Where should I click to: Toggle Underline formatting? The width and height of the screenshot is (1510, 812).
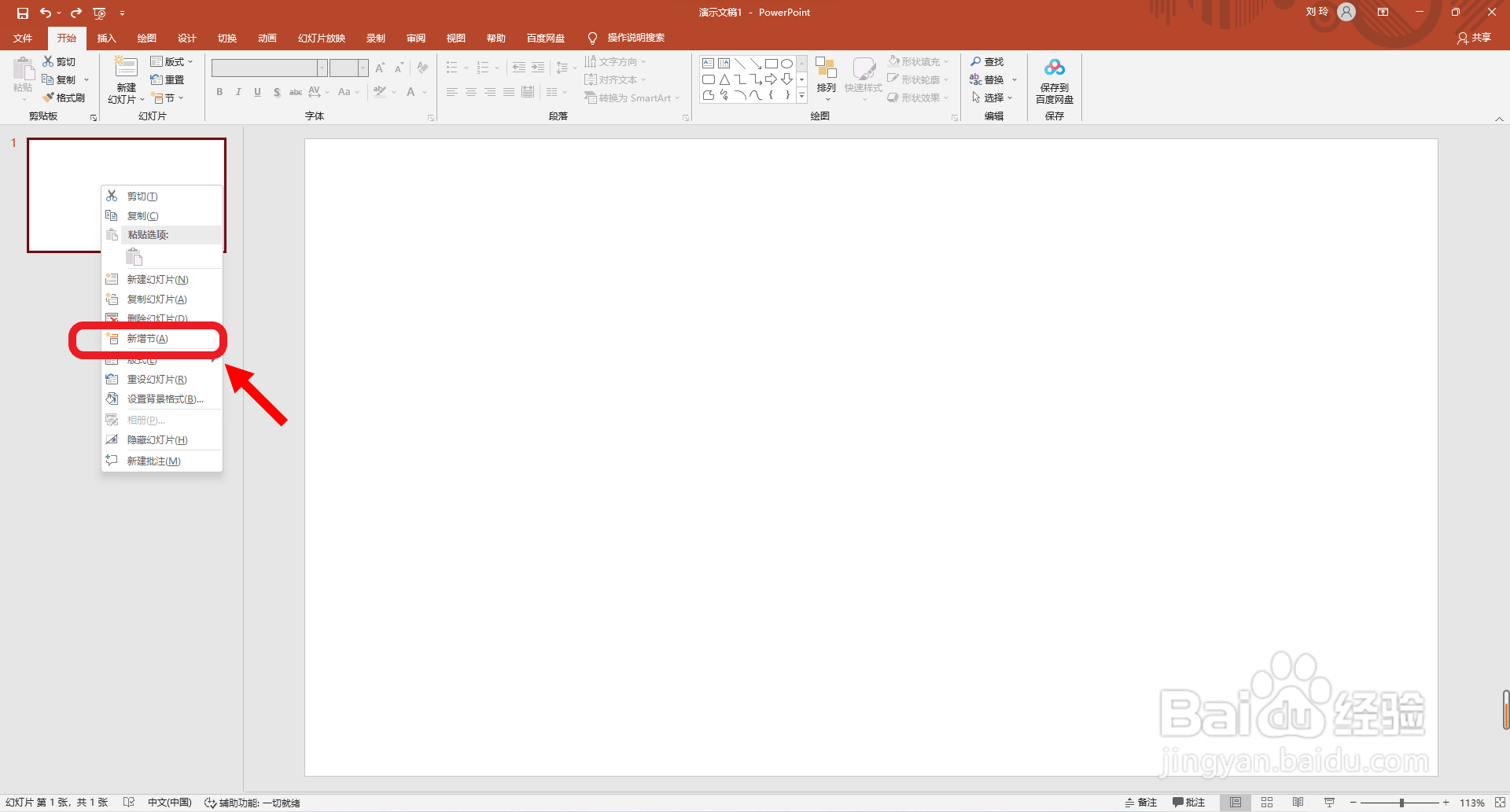pos(257,92)
